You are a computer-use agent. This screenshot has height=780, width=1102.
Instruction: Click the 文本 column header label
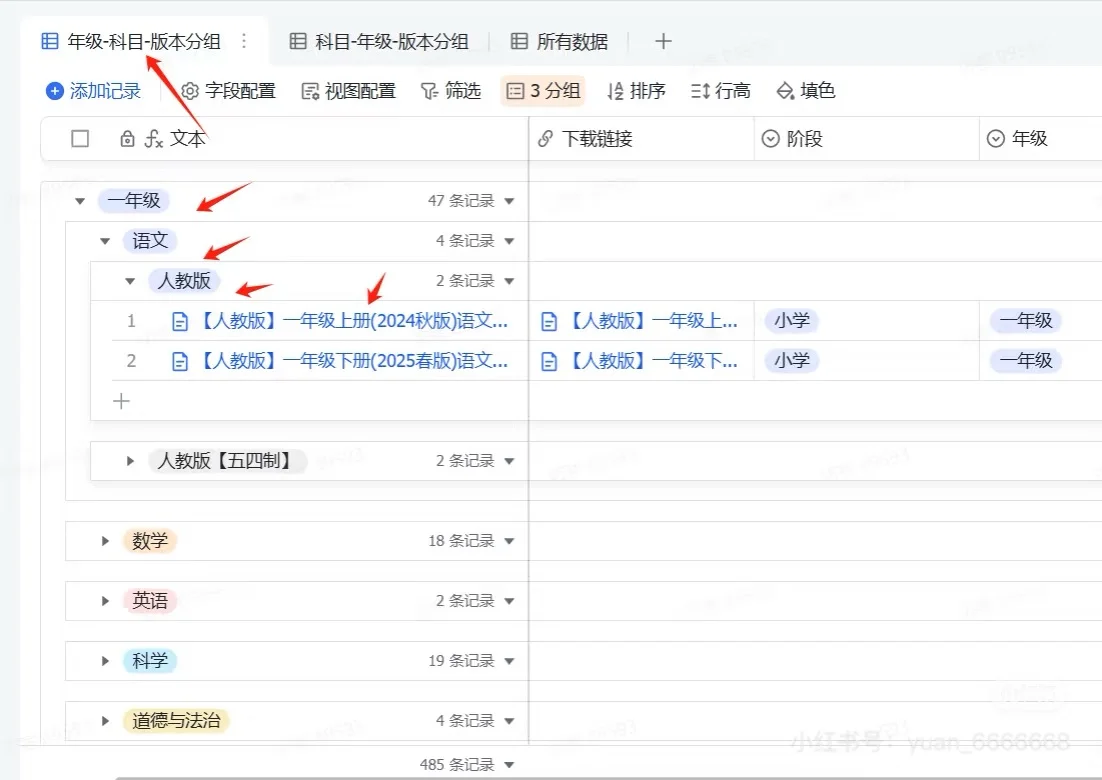(188, 138)
